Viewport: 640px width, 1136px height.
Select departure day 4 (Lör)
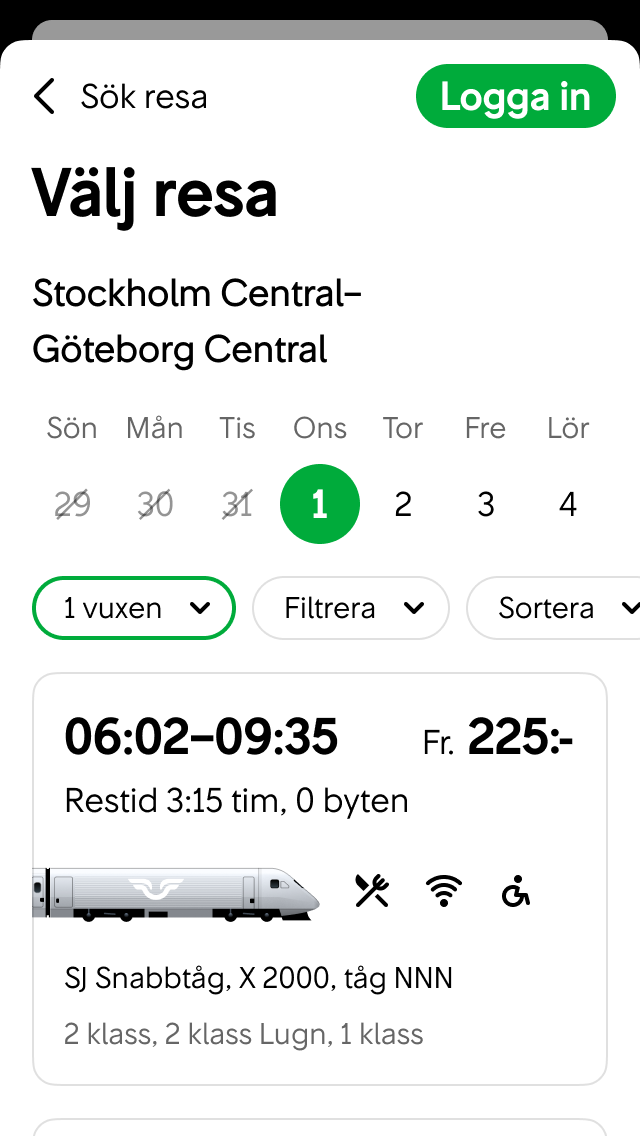[x=567, y=504]
